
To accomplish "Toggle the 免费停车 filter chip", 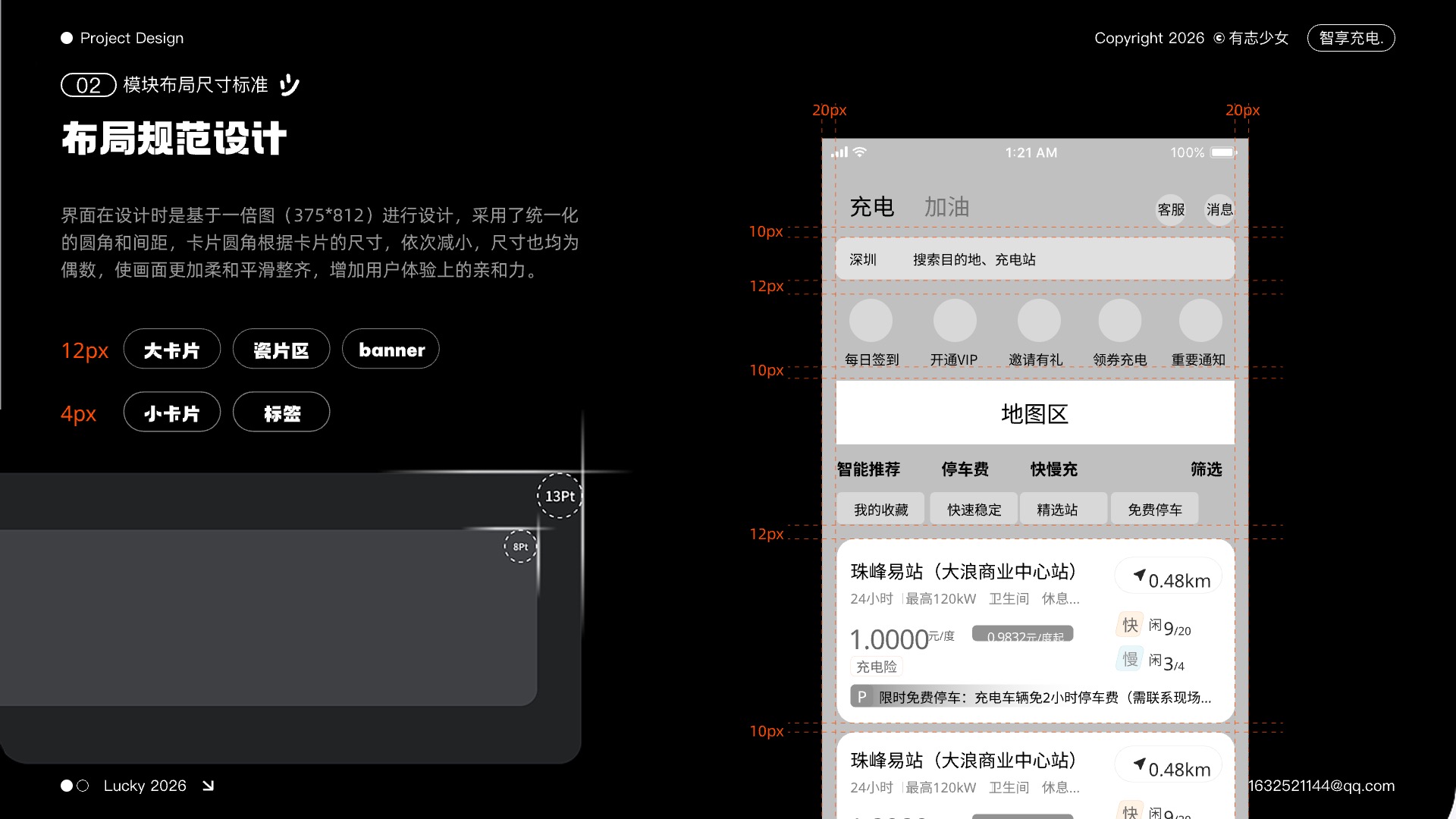I will (1154, 509).
